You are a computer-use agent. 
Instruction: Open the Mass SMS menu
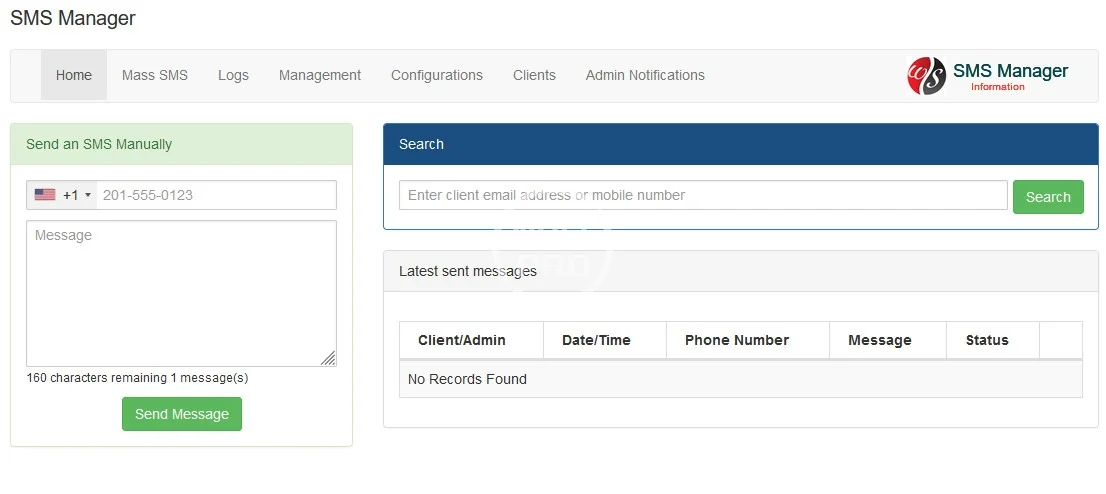click(155, 75)
